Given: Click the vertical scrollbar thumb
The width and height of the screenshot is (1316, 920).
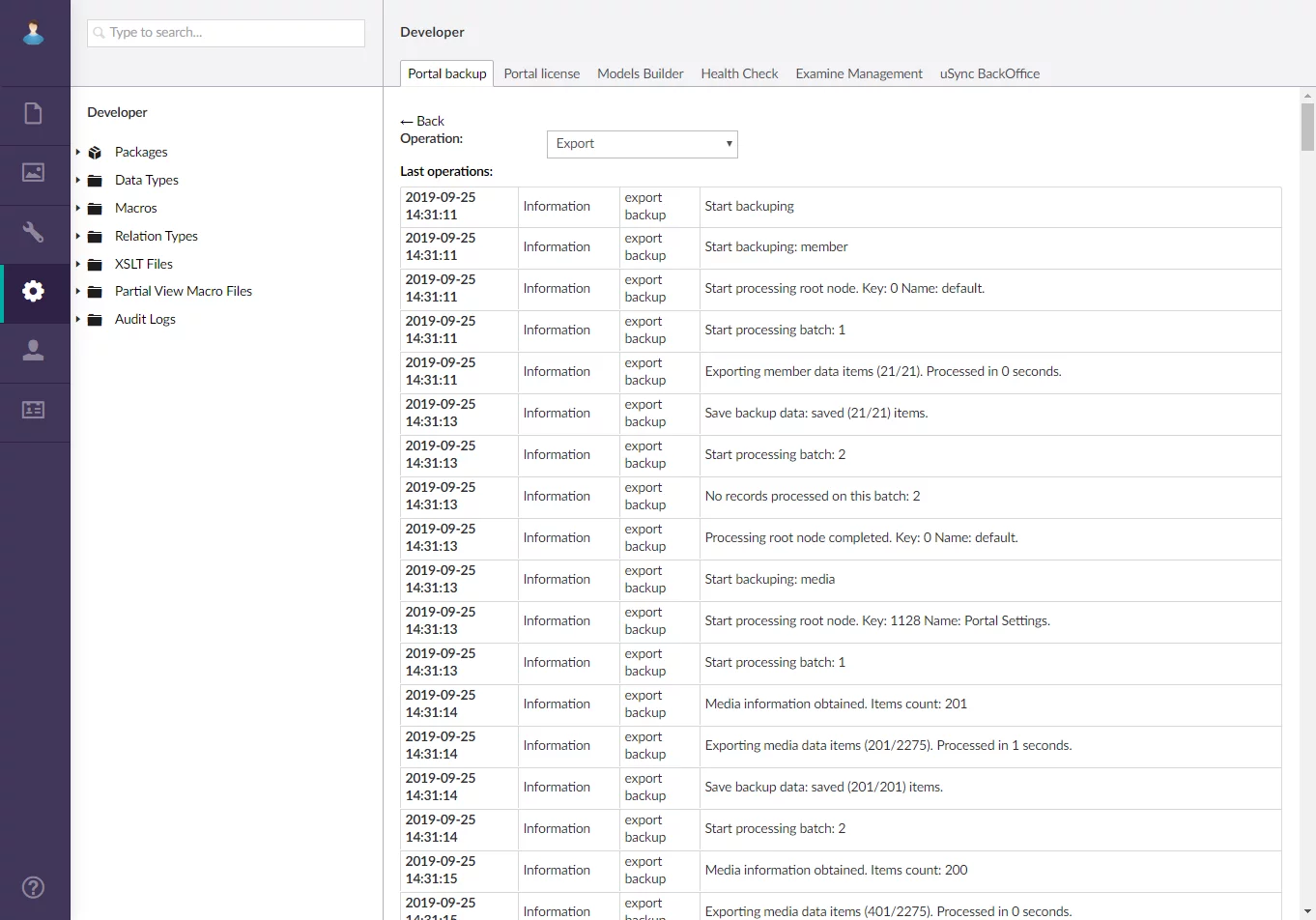Looking at the screenshot, I should 1307,127.
